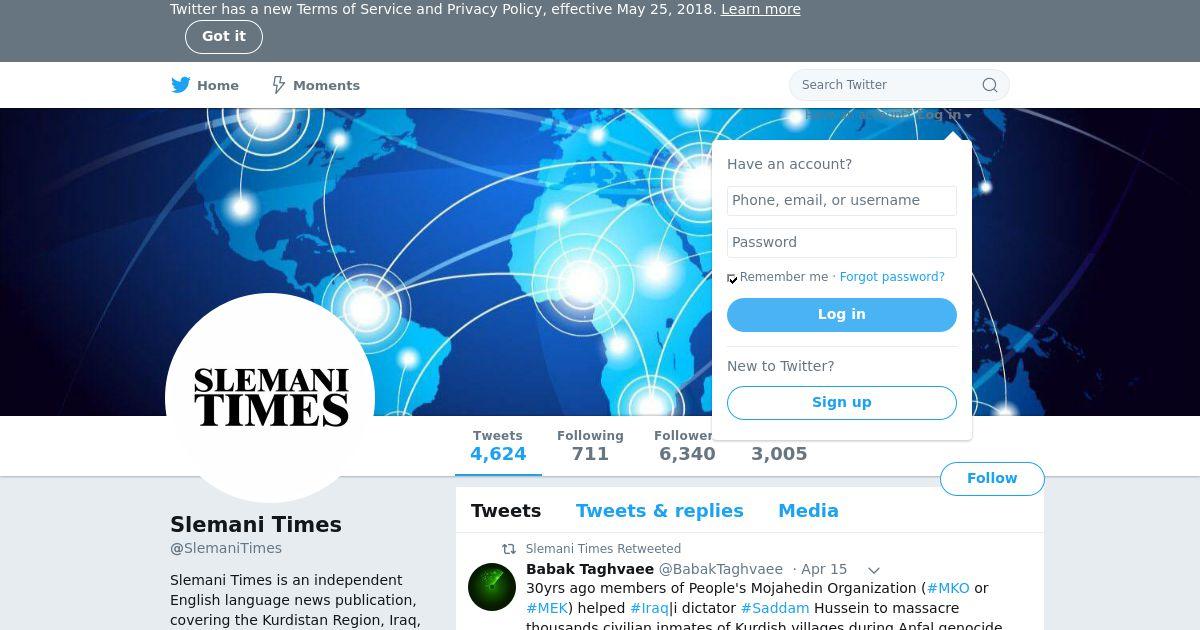Collapse the Log in dropdown caret
The image size is (1200, 630).
[968, 116]
